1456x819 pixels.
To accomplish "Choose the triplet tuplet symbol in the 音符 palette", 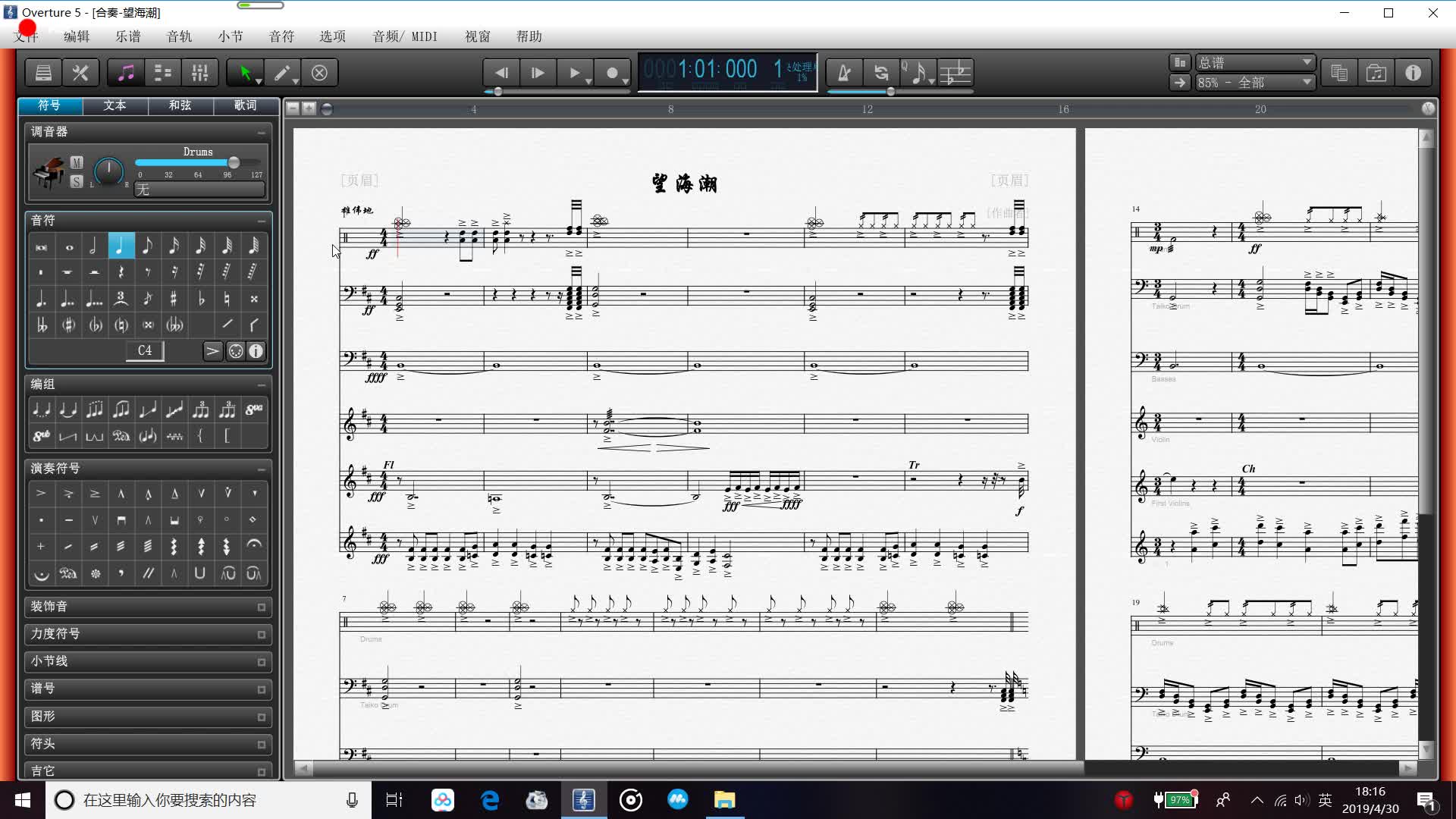I will pyautogui.click(x=121, y=299).
